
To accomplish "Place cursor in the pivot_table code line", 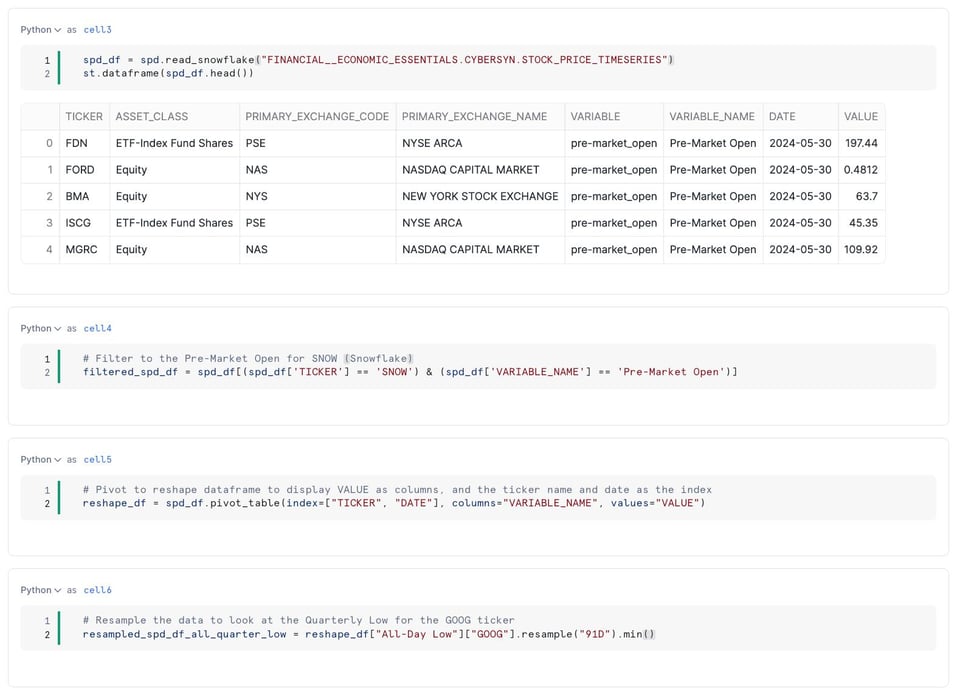I will click(394, 503).
